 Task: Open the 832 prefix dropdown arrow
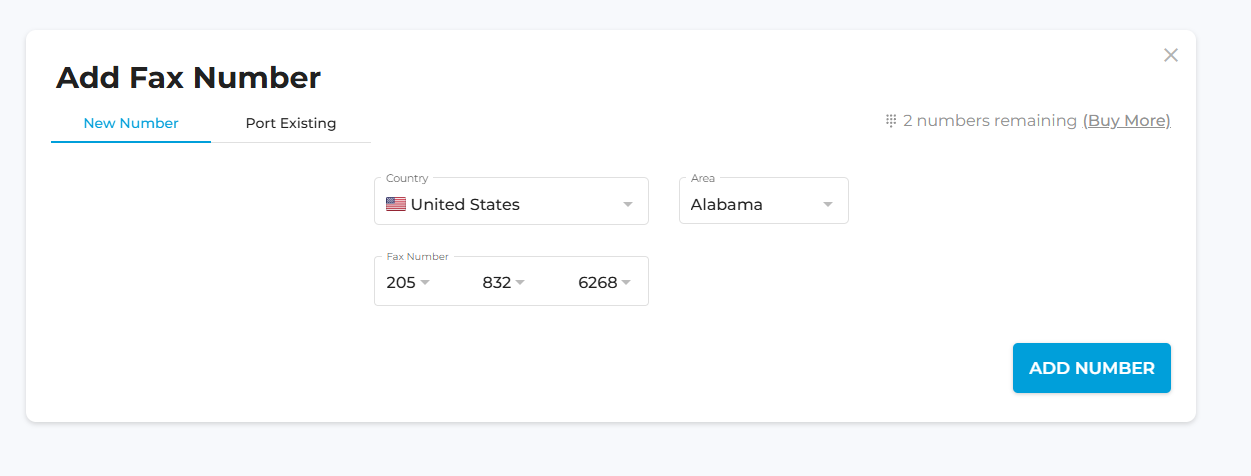pyautogui.click(x=520, y=282)
